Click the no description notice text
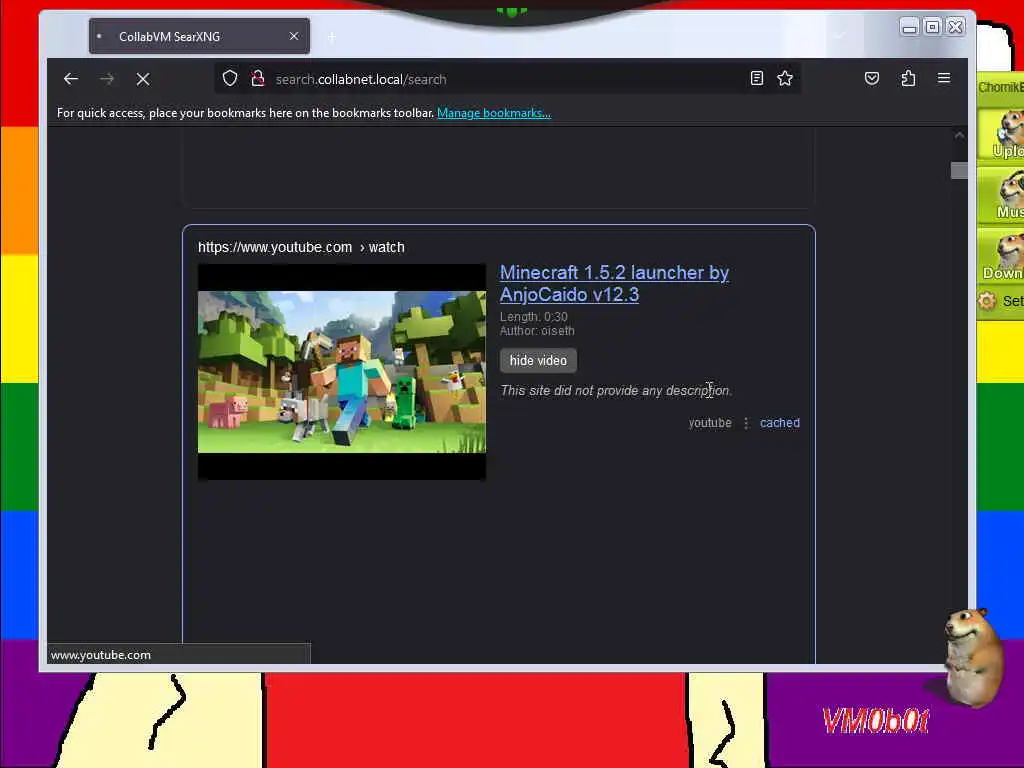Viewport: 1024px width, 768px height. click(616, 391)
